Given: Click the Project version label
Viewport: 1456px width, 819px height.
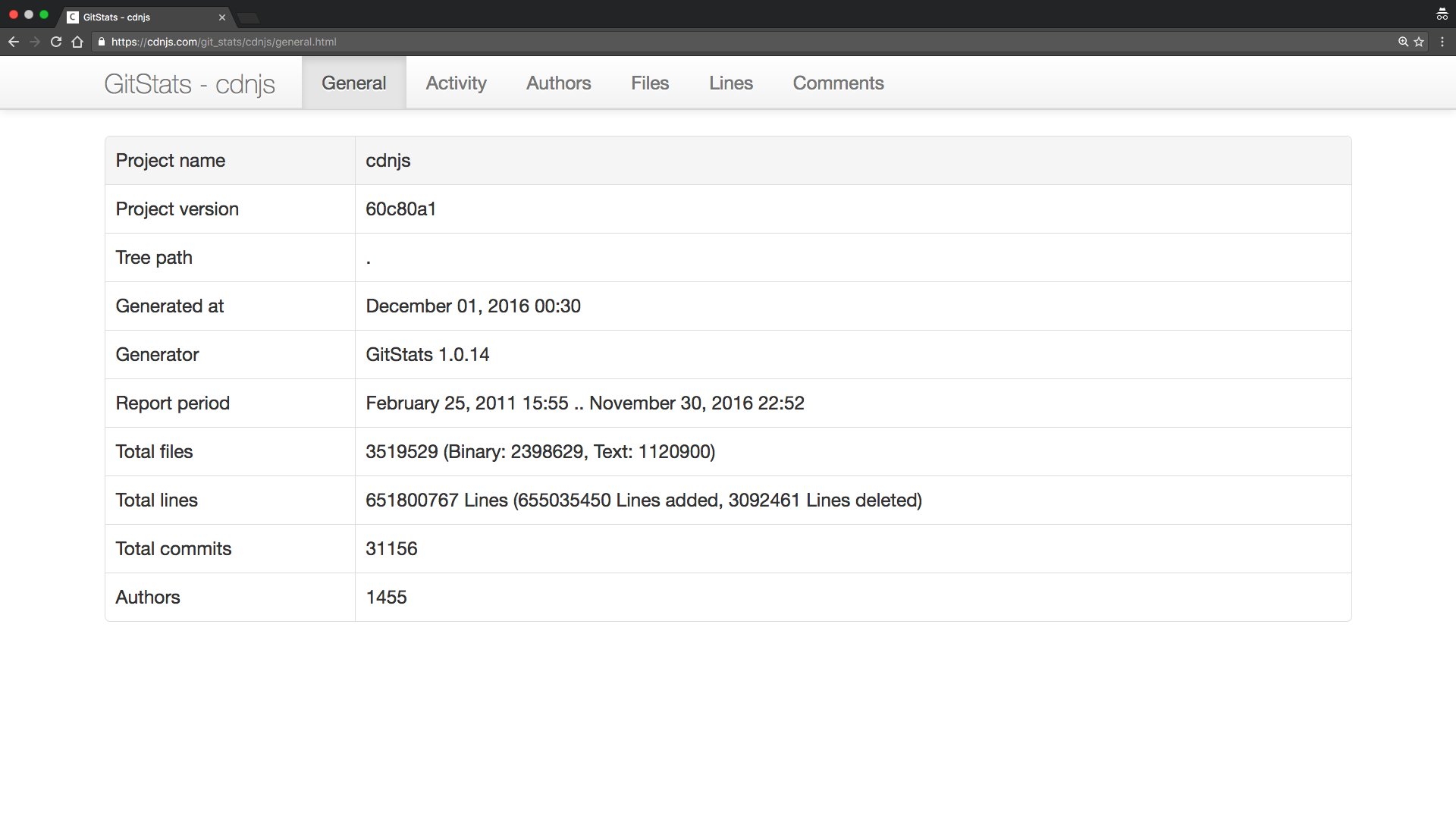Looking at the screenshot, I should [177, 209].
